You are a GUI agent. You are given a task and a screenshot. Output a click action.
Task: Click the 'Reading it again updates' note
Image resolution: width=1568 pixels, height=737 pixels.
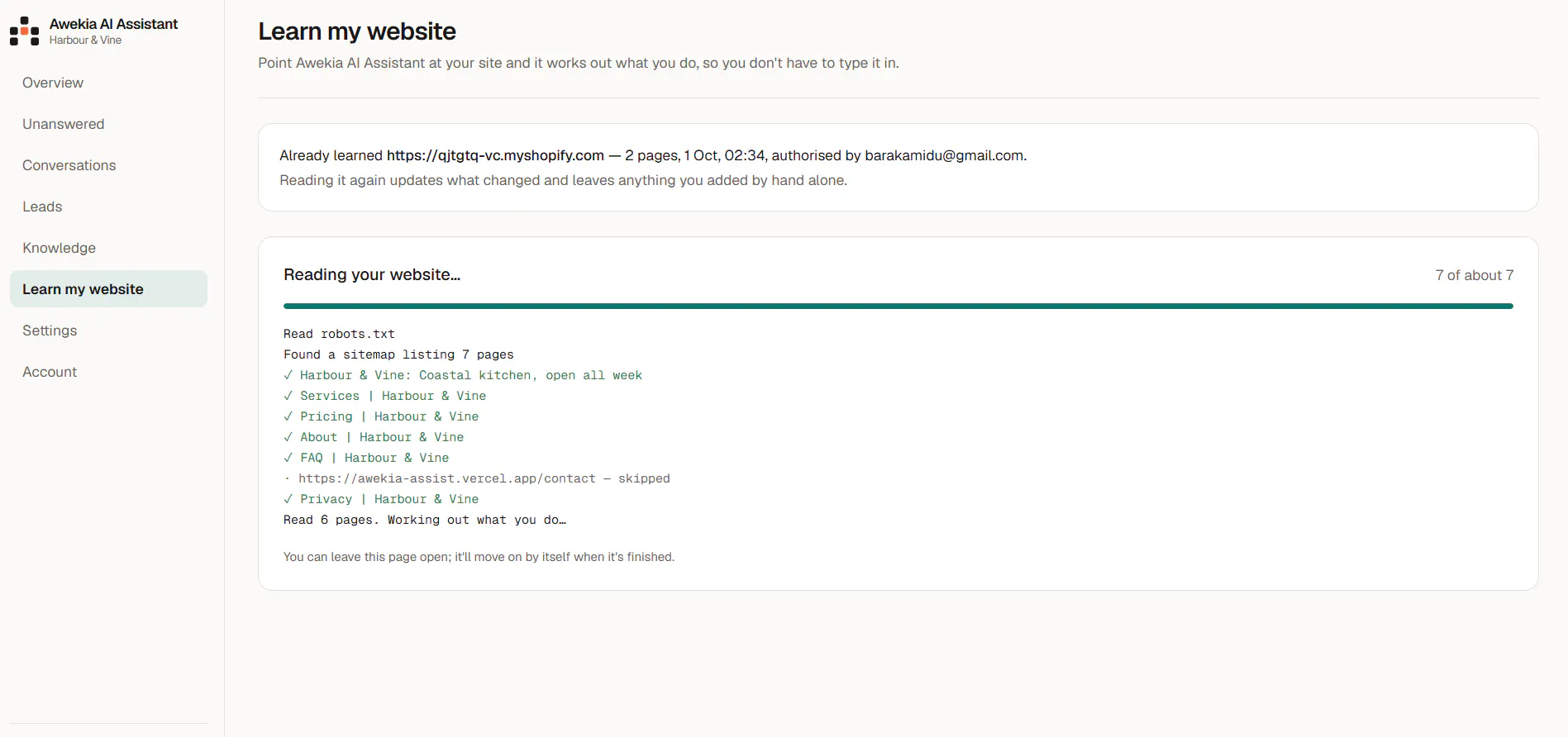click(x=563, y=180)
